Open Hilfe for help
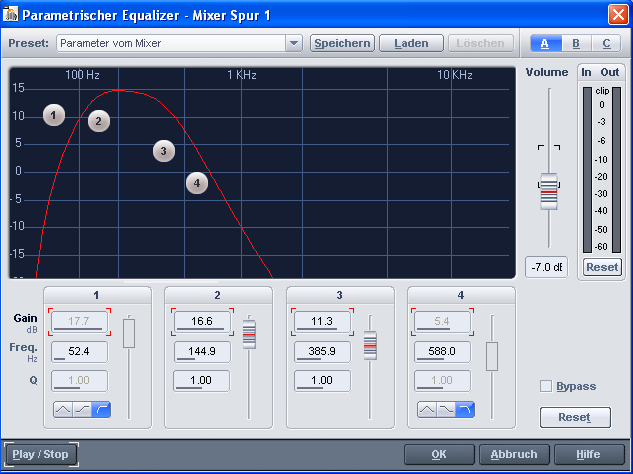633x474 pixels. (x=589, y=455)
